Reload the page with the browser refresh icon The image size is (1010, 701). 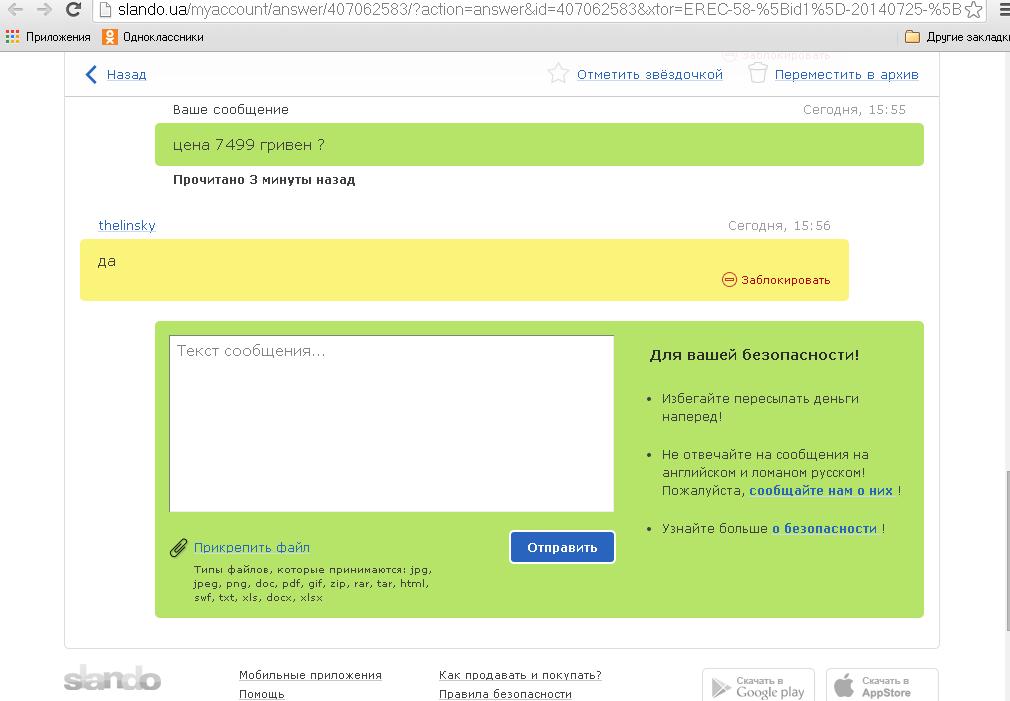click(x=73, y=10)
